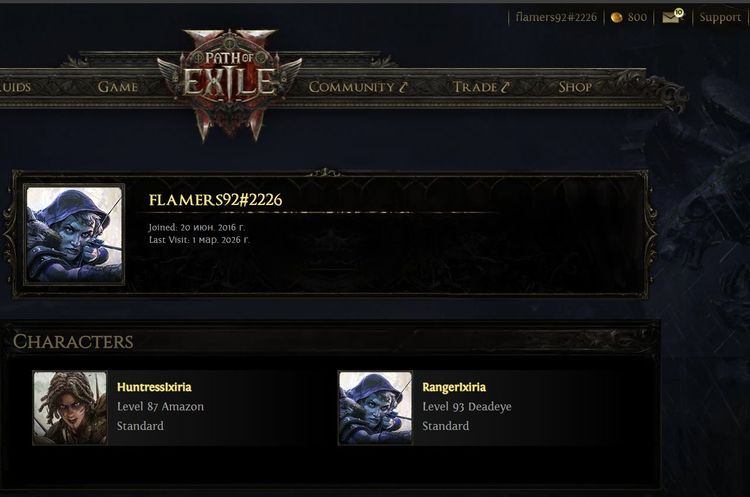Image resolution: width=750 pixels, height=497 pixels.
Task: Click the RangerIxiria character portrait
Action: tap(375, 408)
